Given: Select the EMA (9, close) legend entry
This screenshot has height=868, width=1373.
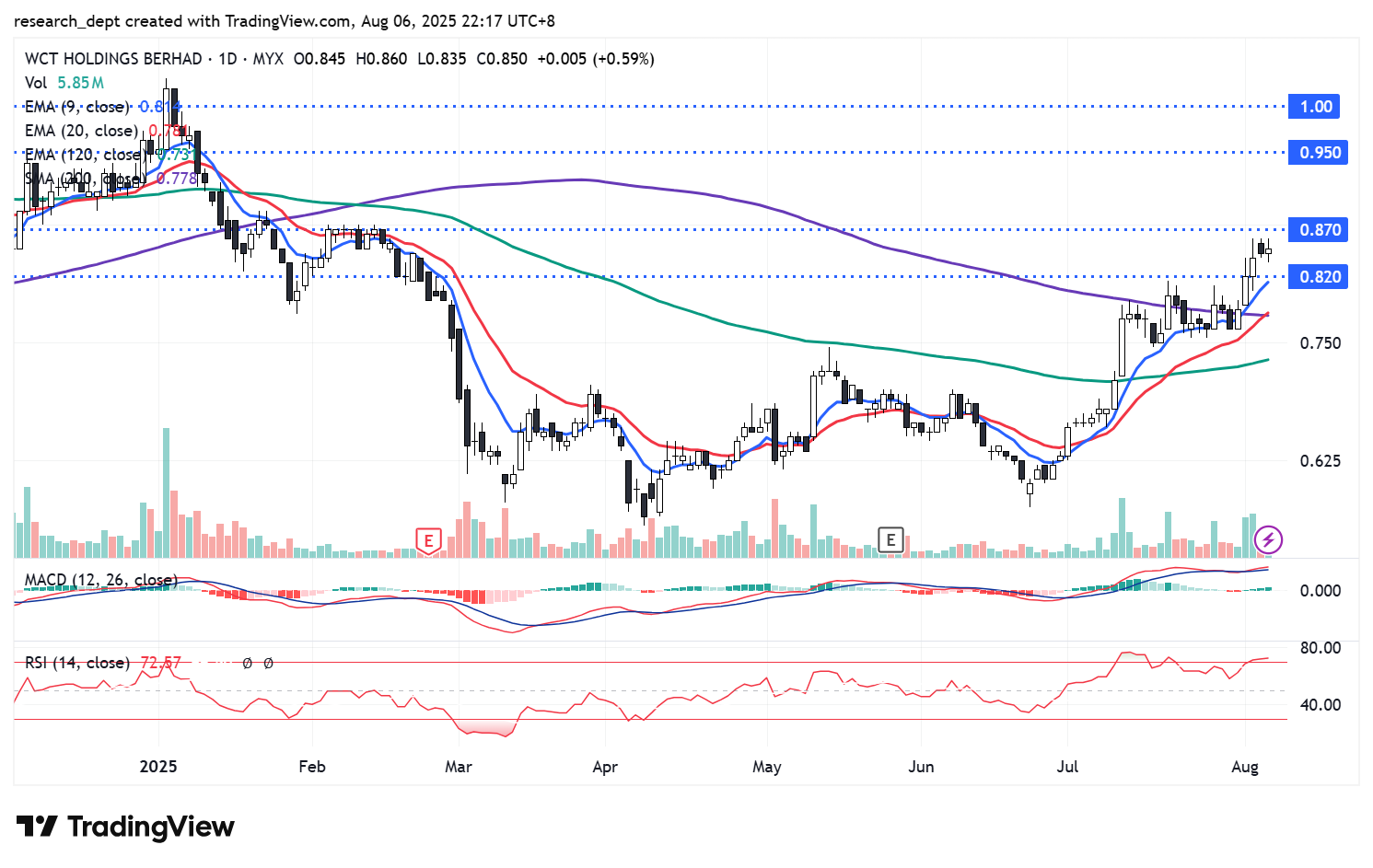Looking at the screenshot, I should click(103, 107).
